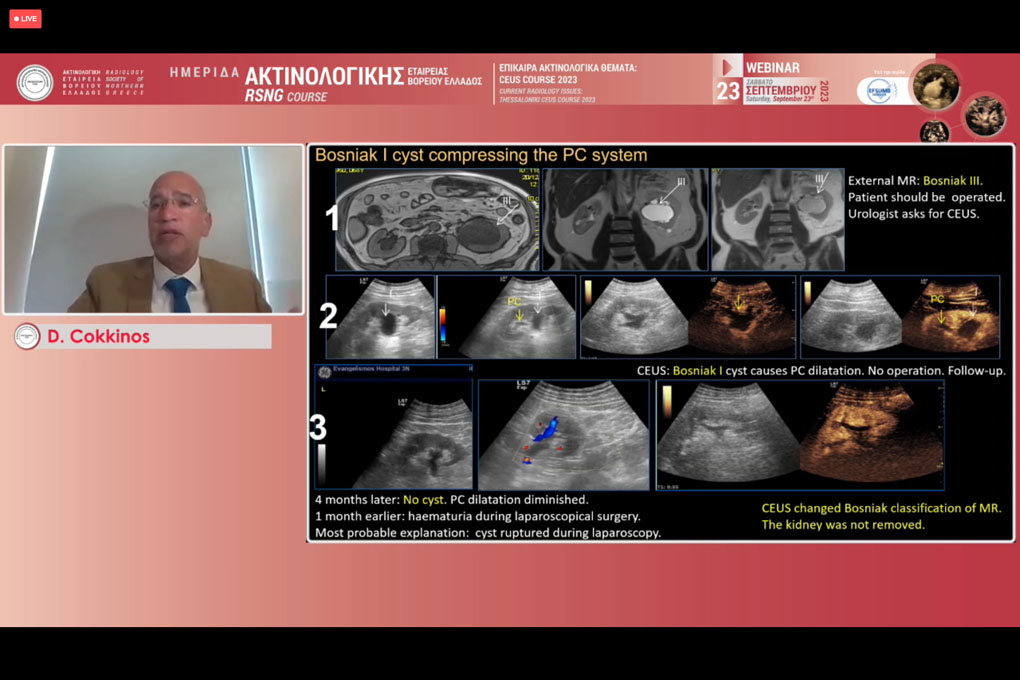Click the middle coronal MR image with bright cyst
The width and height of the screenshot is (1020, 680).
(x=624, y=219)
